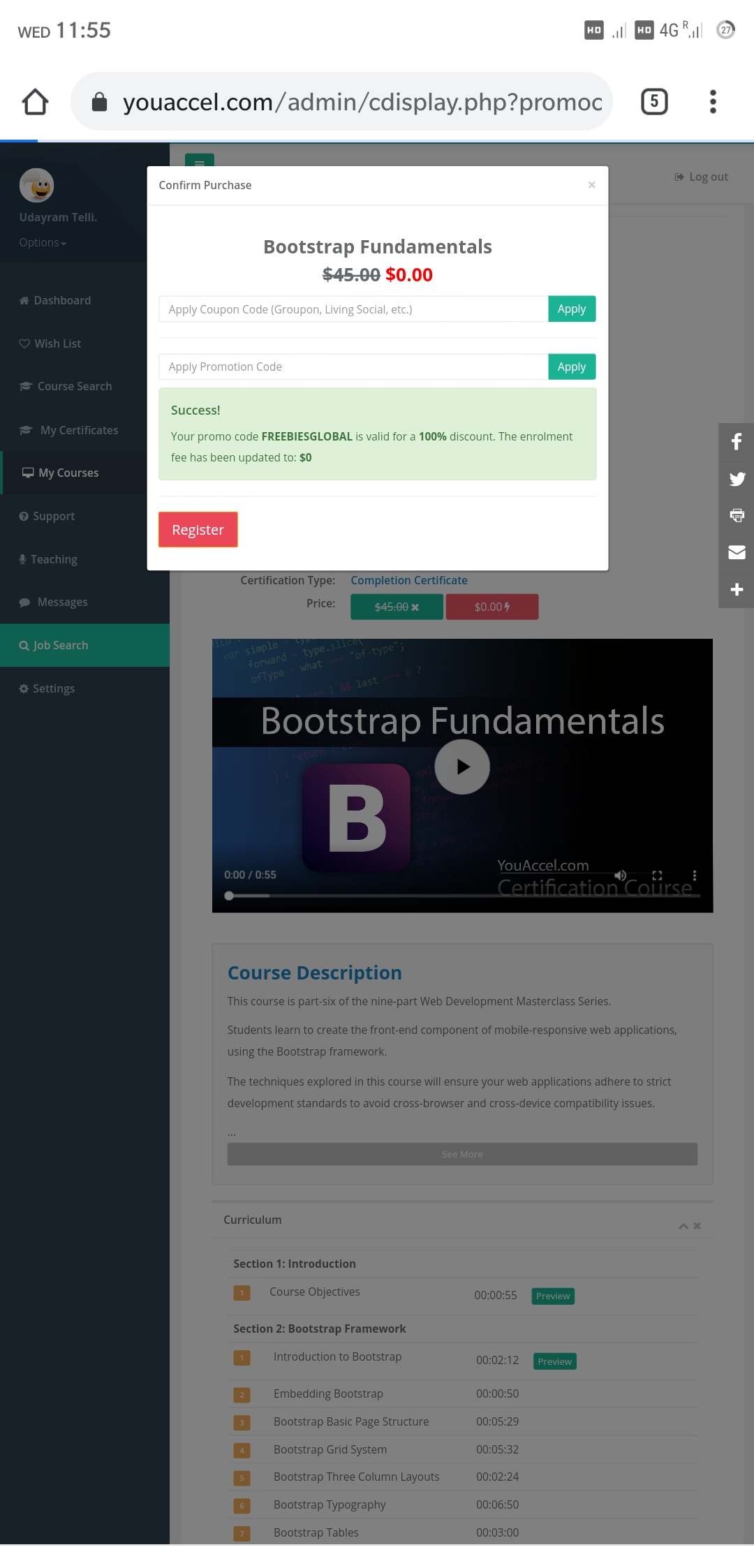Click the video progress bar

click(462, 896)
